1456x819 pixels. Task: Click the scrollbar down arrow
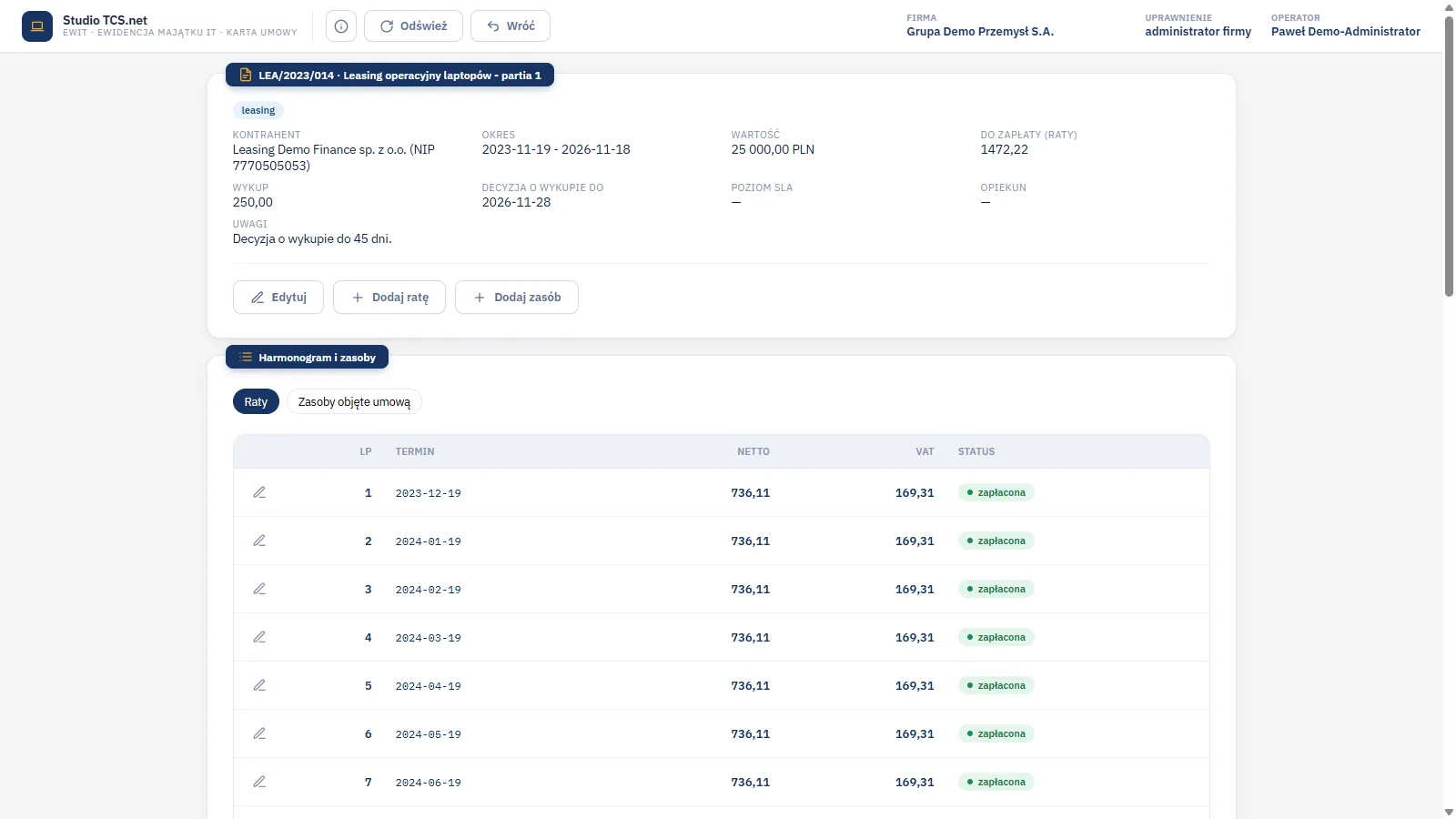[x=1449, y=812]
